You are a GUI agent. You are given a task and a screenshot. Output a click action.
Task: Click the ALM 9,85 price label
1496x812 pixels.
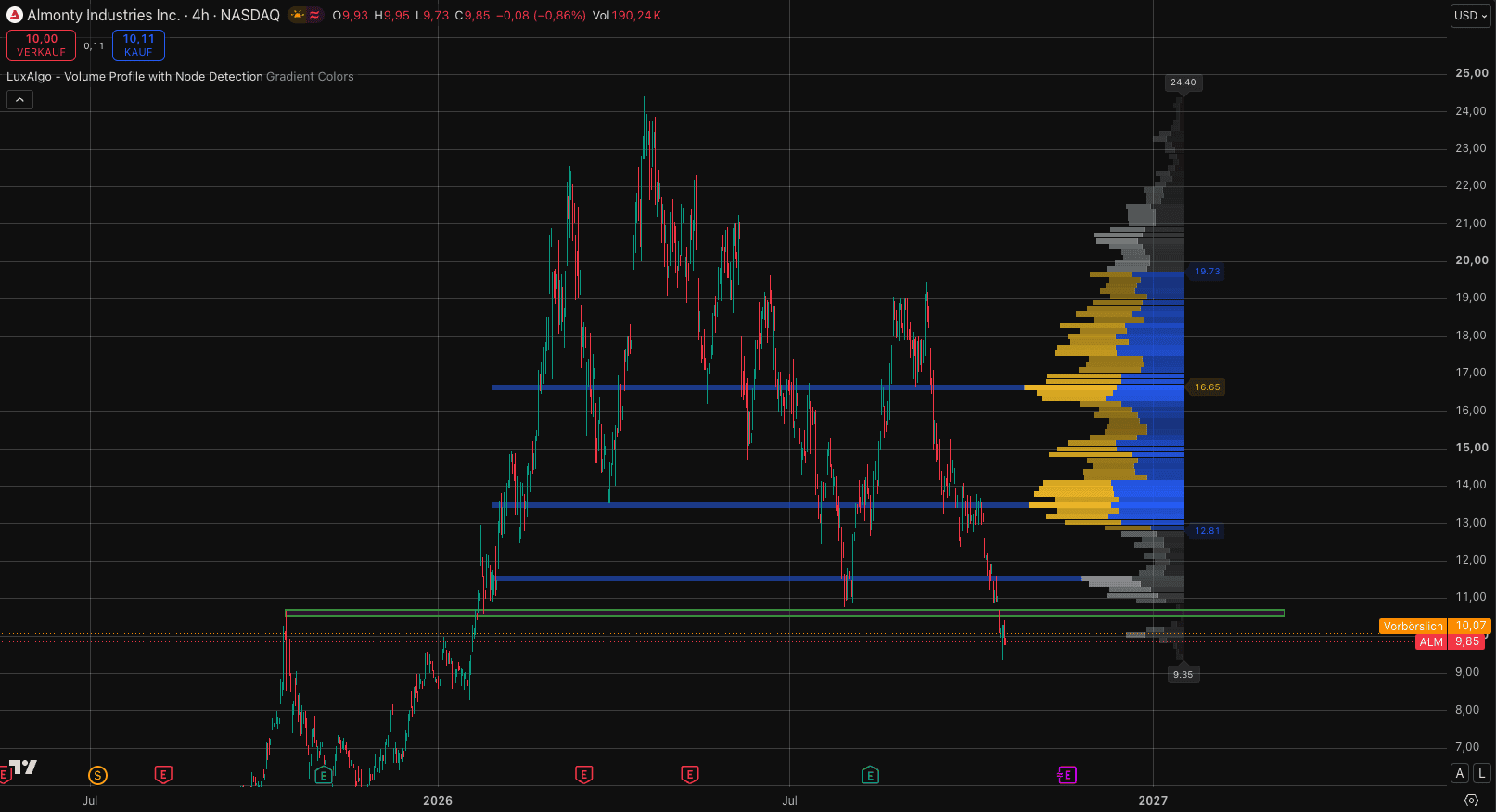point(1451,641)
